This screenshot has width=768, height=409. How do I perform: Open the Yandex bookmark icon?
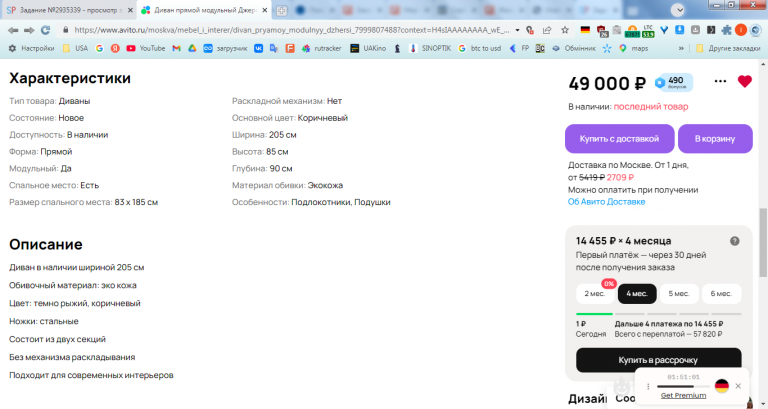115,48
